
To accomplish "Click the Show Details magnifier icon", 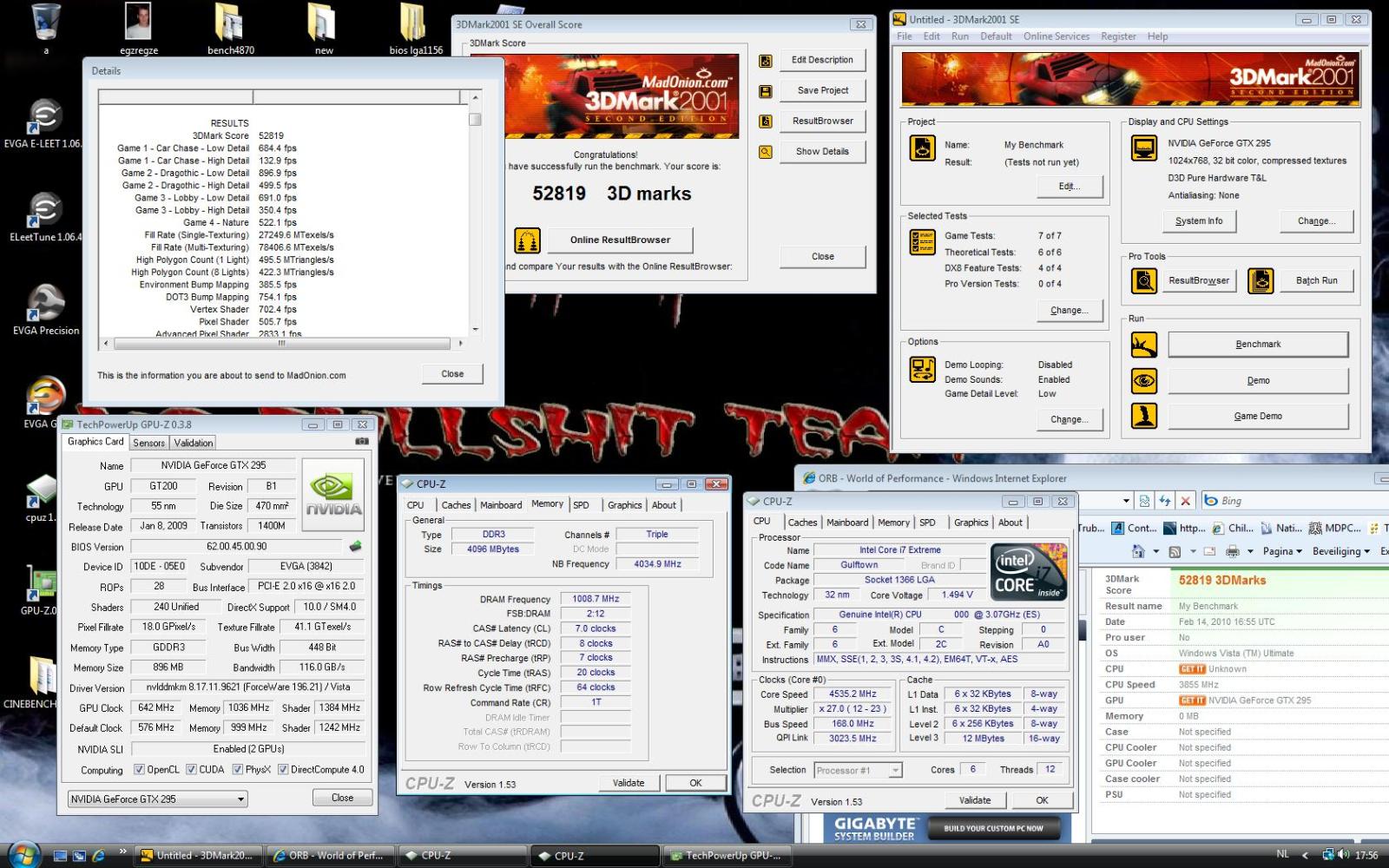I will point(766,152).
